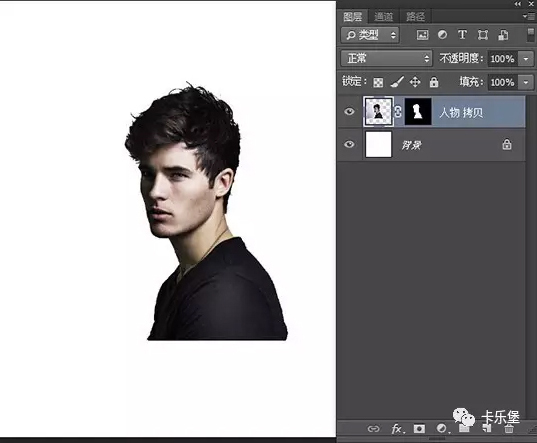Lock layer position move icon
The height and width of the screenshot is (443, 537).
[x=415, y=82]
